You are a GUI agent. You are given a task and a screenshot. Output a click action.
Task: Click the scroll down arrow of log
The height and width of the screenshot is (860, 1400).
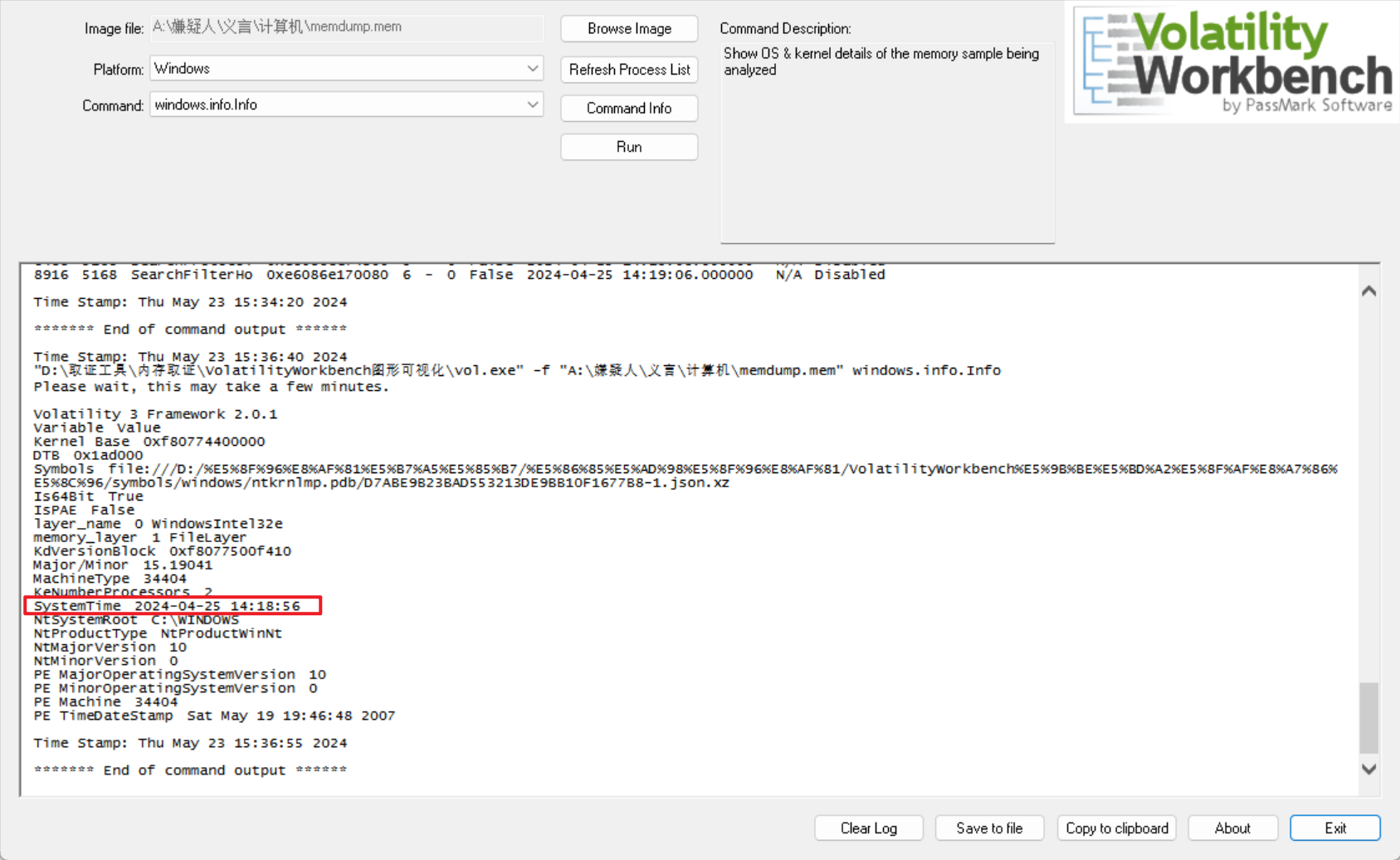pos(1369,770)
